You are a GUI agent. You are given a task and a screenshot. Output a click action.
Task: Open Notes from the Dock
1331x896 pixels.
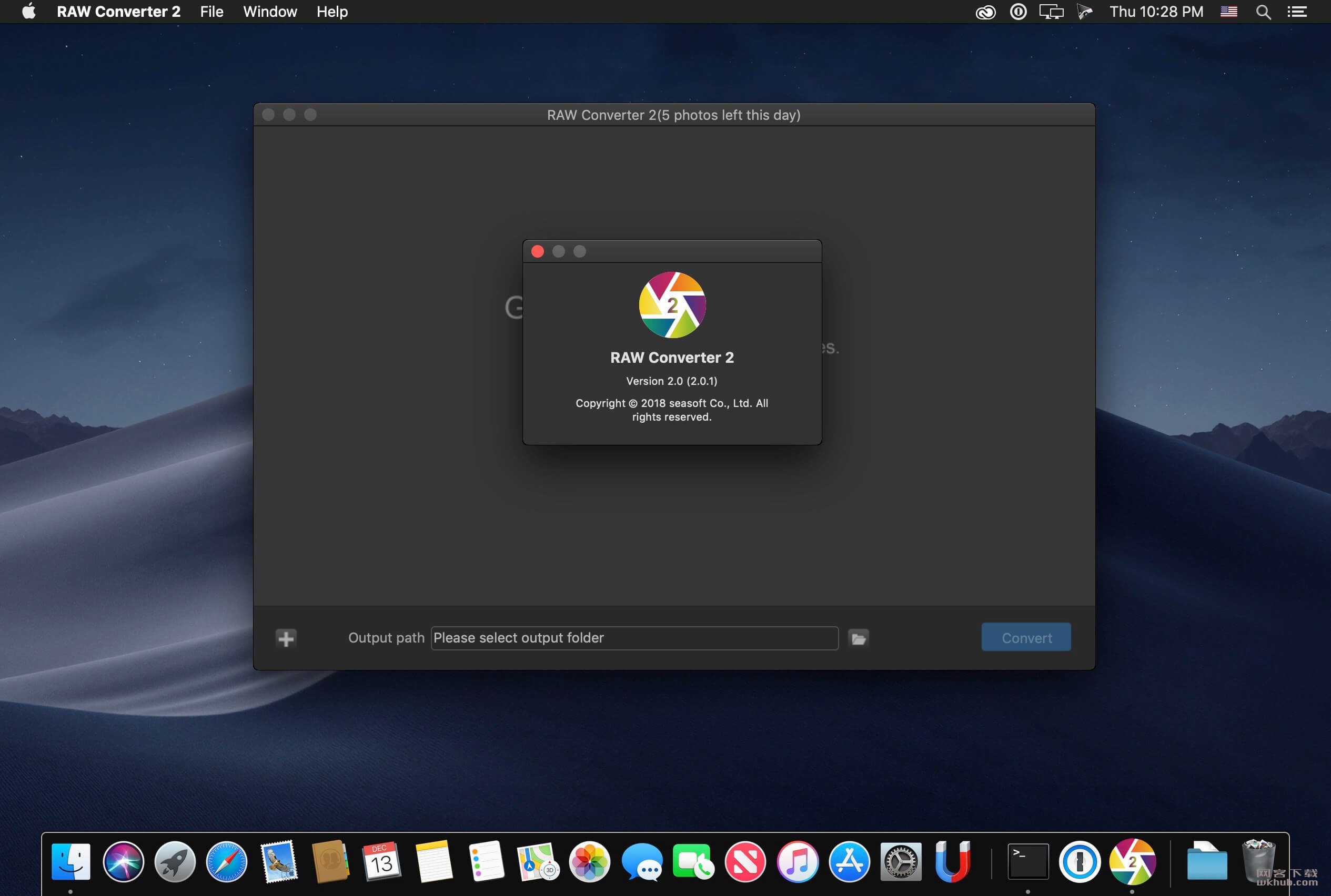[x=434, y=861]
